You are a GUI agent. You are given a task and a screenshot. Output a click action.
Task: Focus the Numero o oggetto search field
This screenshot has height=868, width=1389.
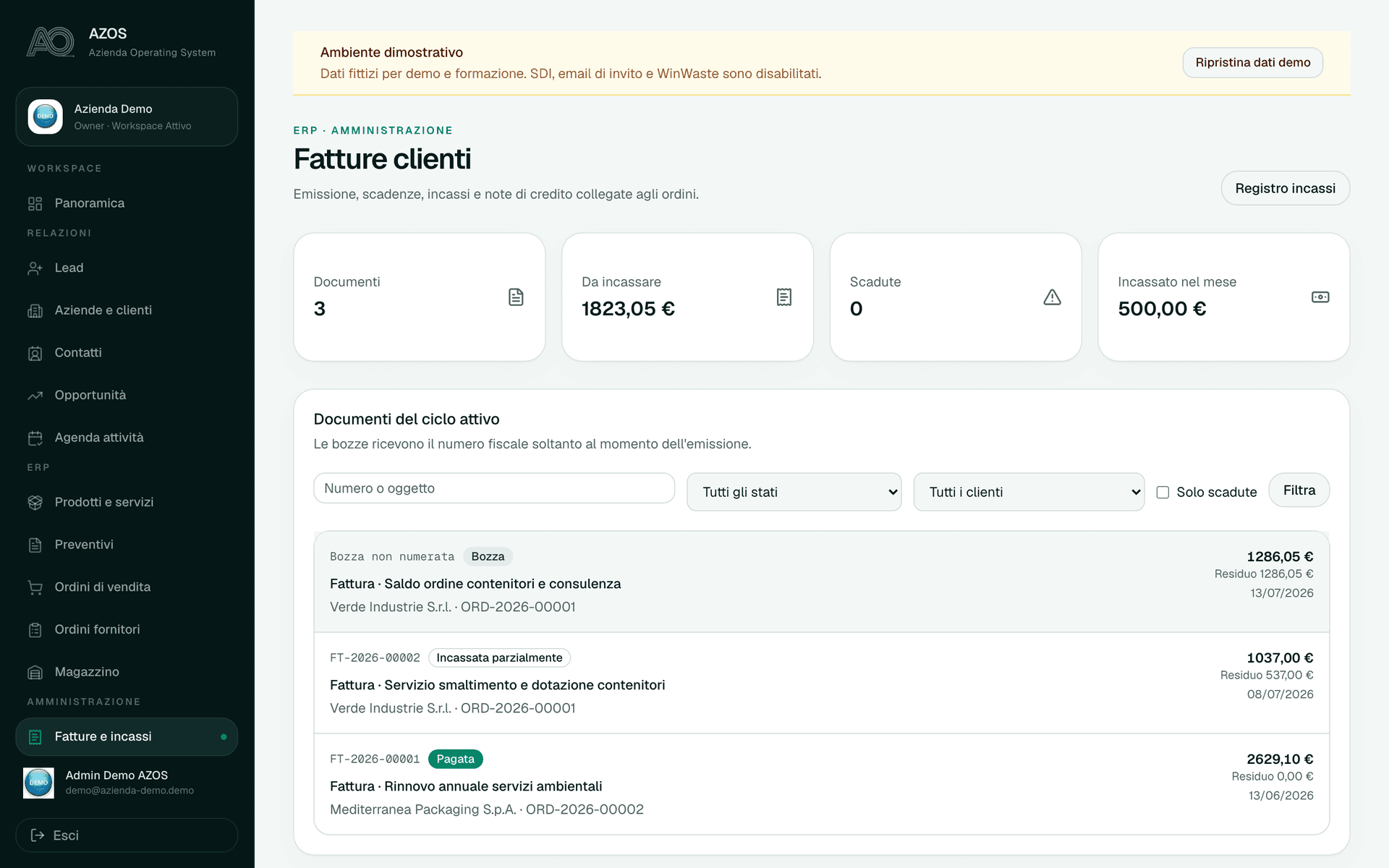[x=494, y=488]
